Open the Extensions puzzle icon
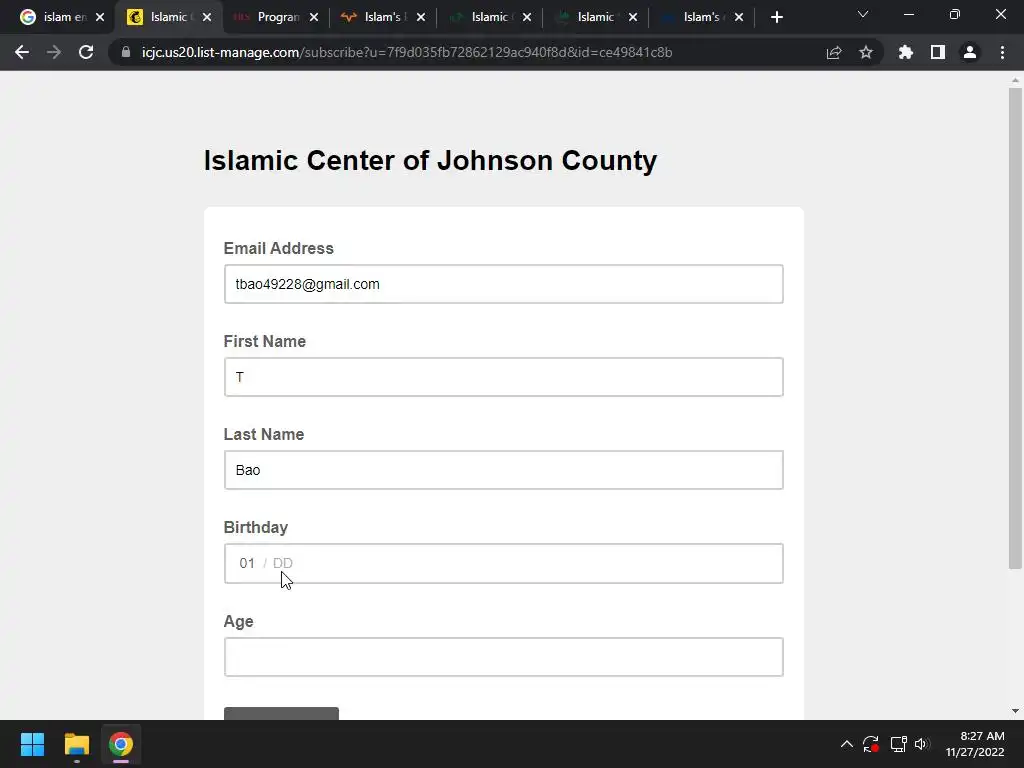Image resolution: width=1024 pixels, height=768 pixels. pos(906,52)
